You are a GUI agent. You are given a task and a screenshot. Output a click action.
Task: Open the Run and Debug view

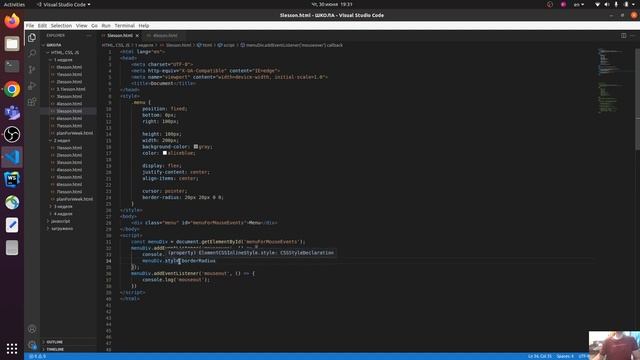tap(32, 86)
